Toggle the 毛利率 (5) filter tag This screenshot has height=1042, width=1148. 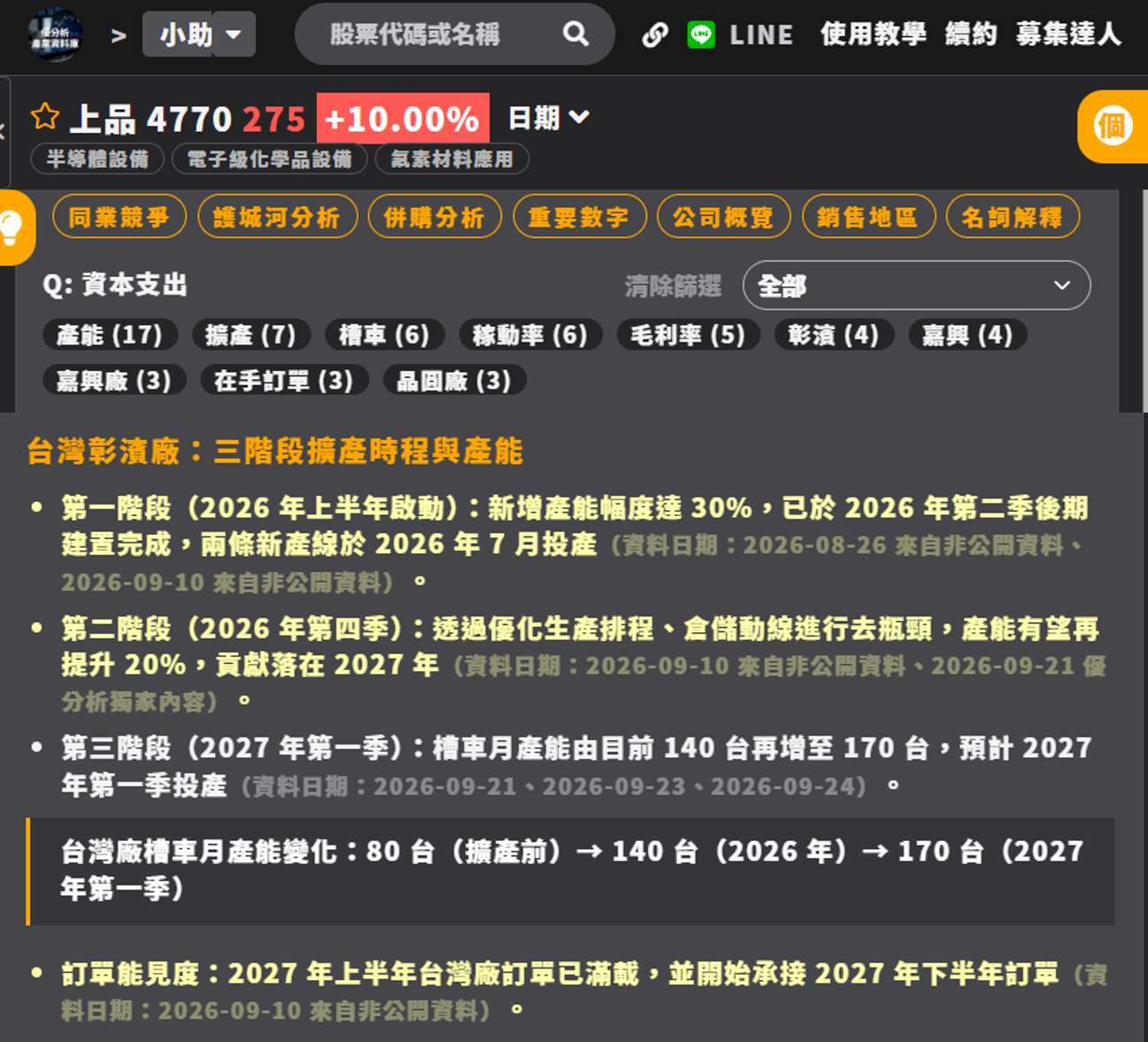tap(688, 335)
